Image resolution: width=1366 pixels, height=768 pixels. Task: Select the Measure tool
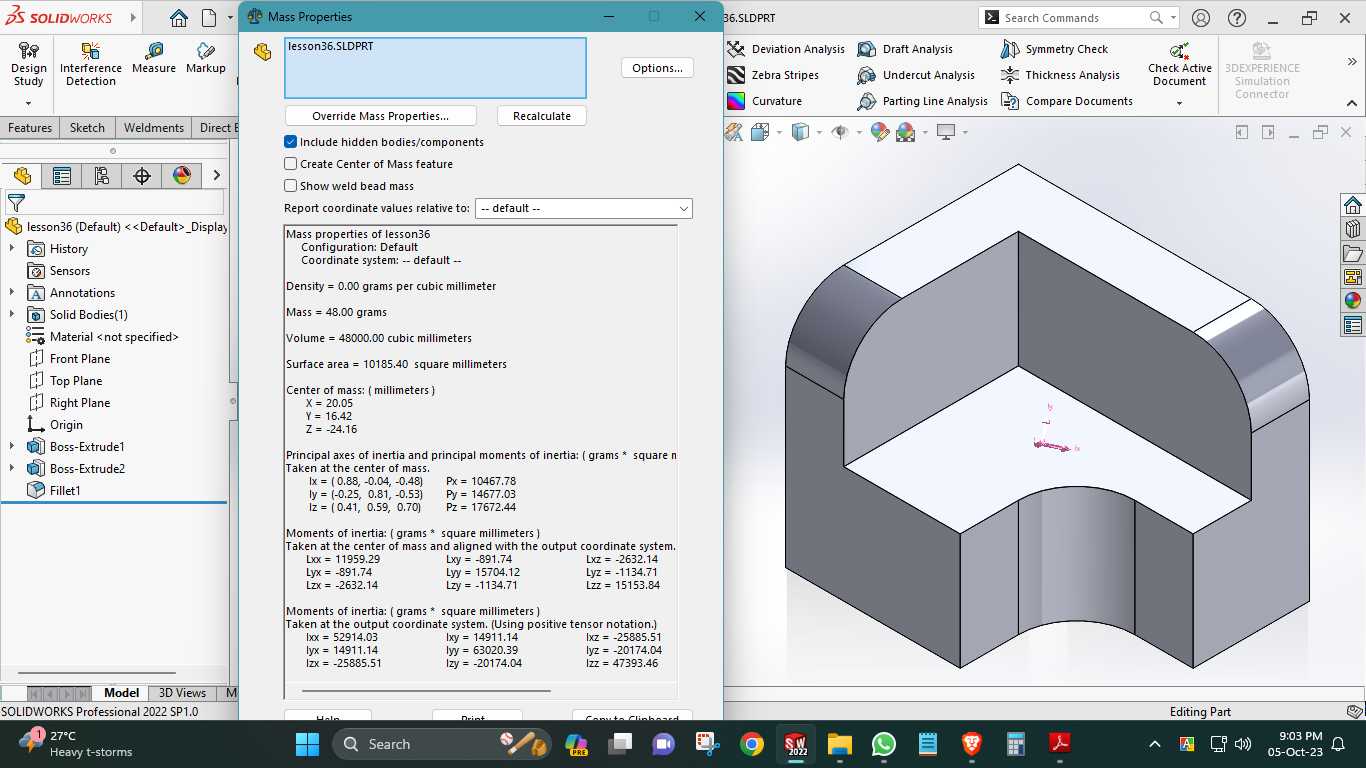pos(153,59)
